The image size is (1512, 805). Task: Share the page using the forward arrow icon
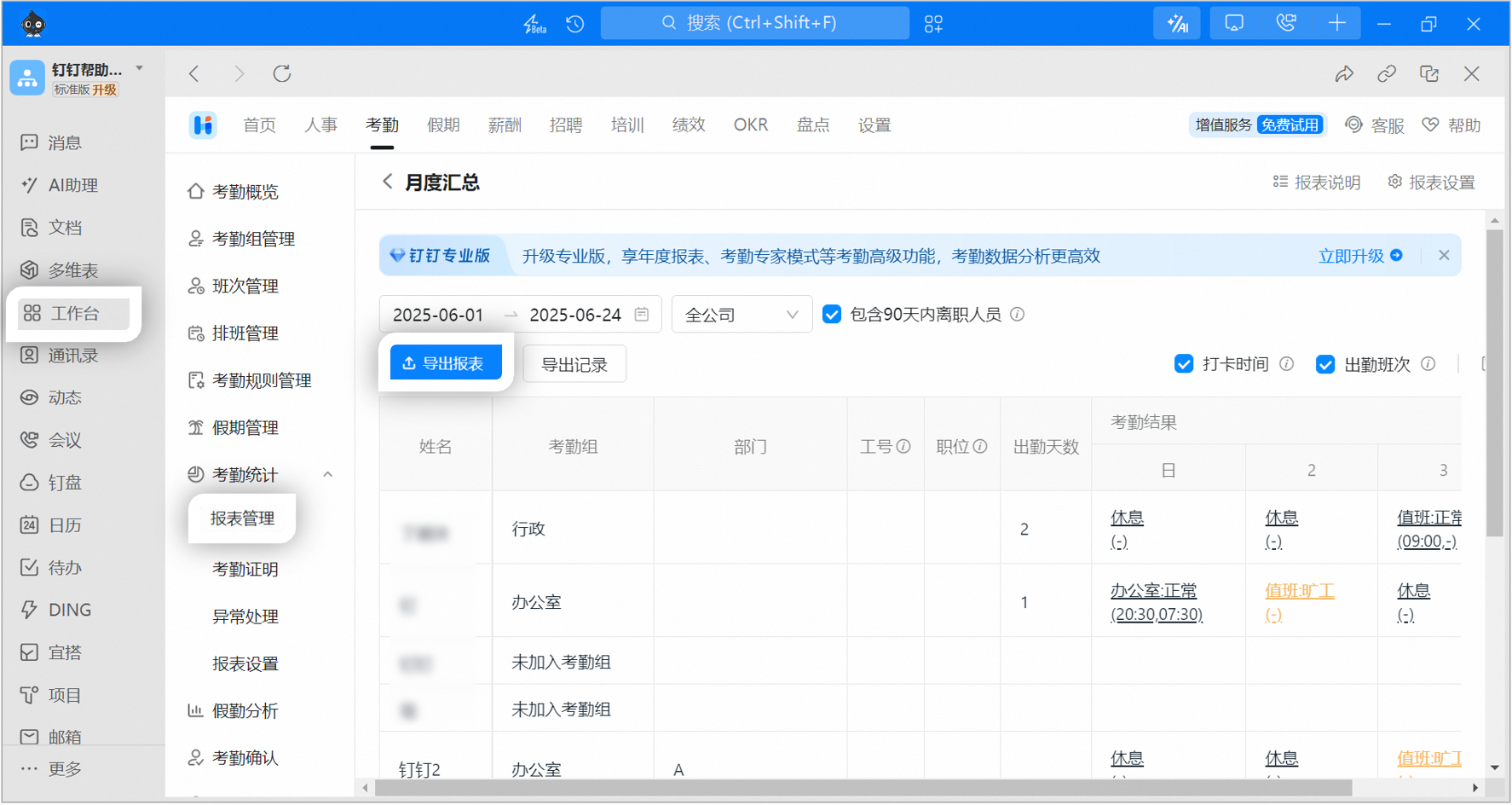(1344, 74)
